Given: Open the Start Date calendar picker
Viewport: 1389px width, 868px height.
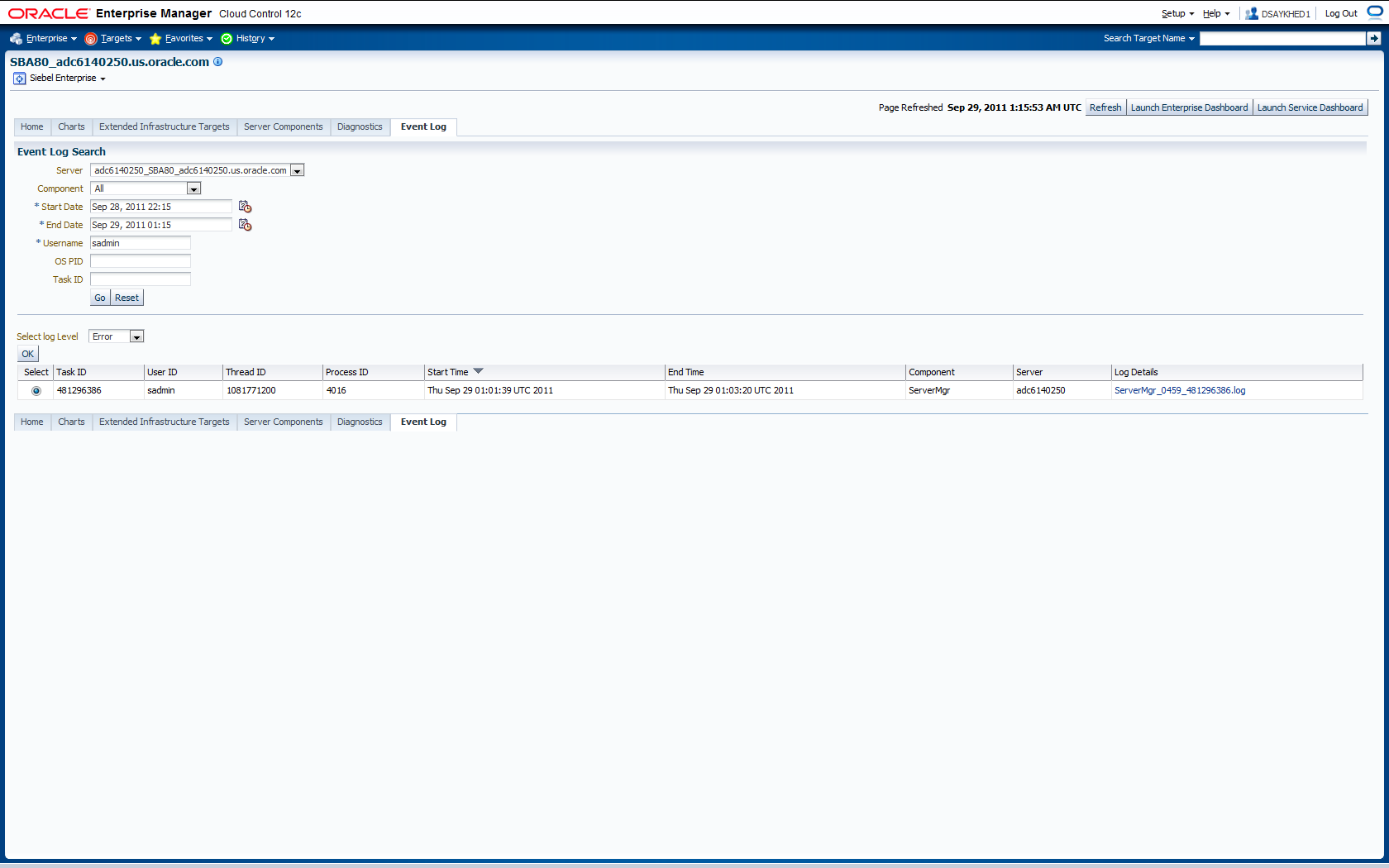Looking at the screenshot, I should coord(245,207).
